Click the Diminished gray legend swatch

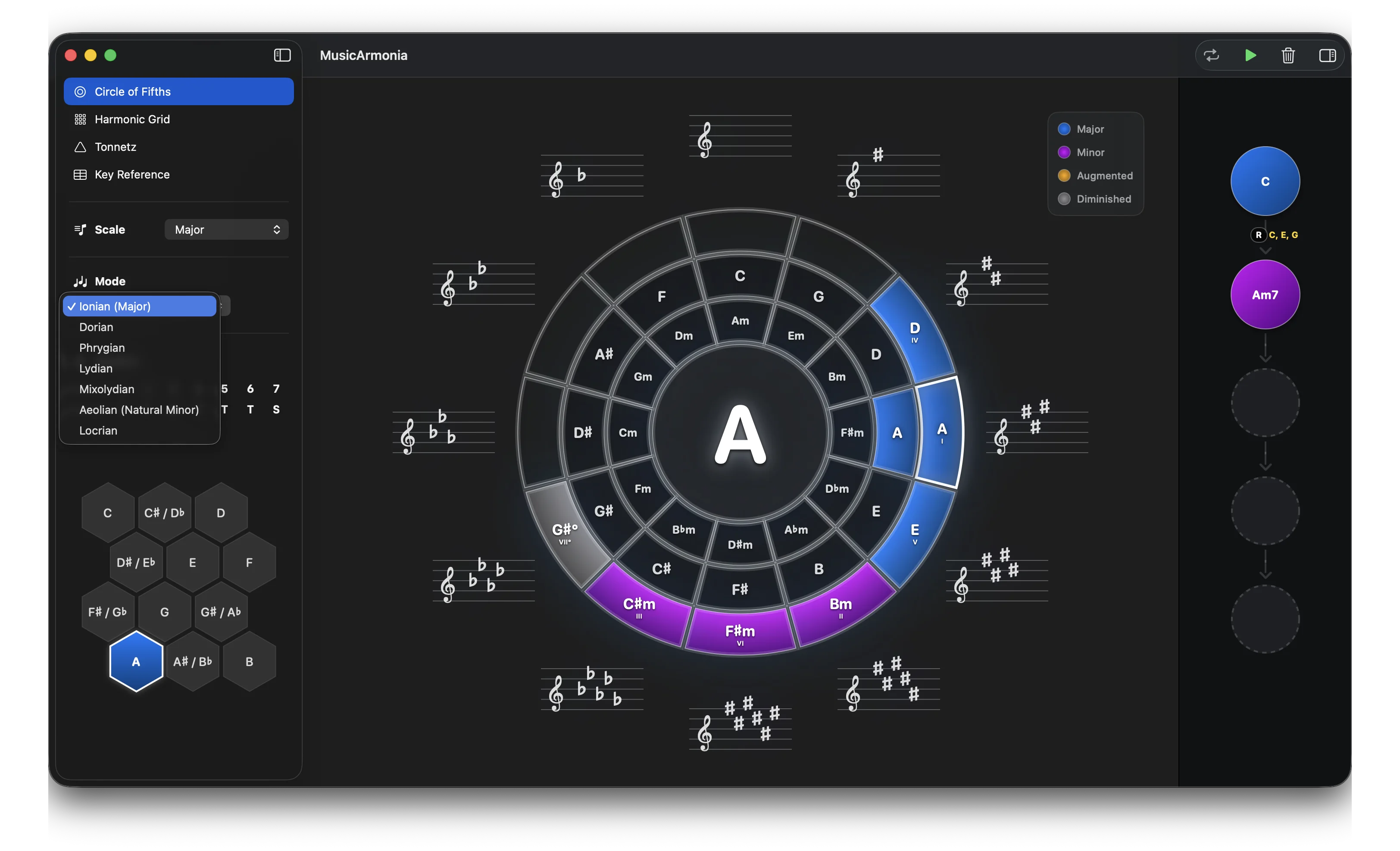click(1064, 199)
